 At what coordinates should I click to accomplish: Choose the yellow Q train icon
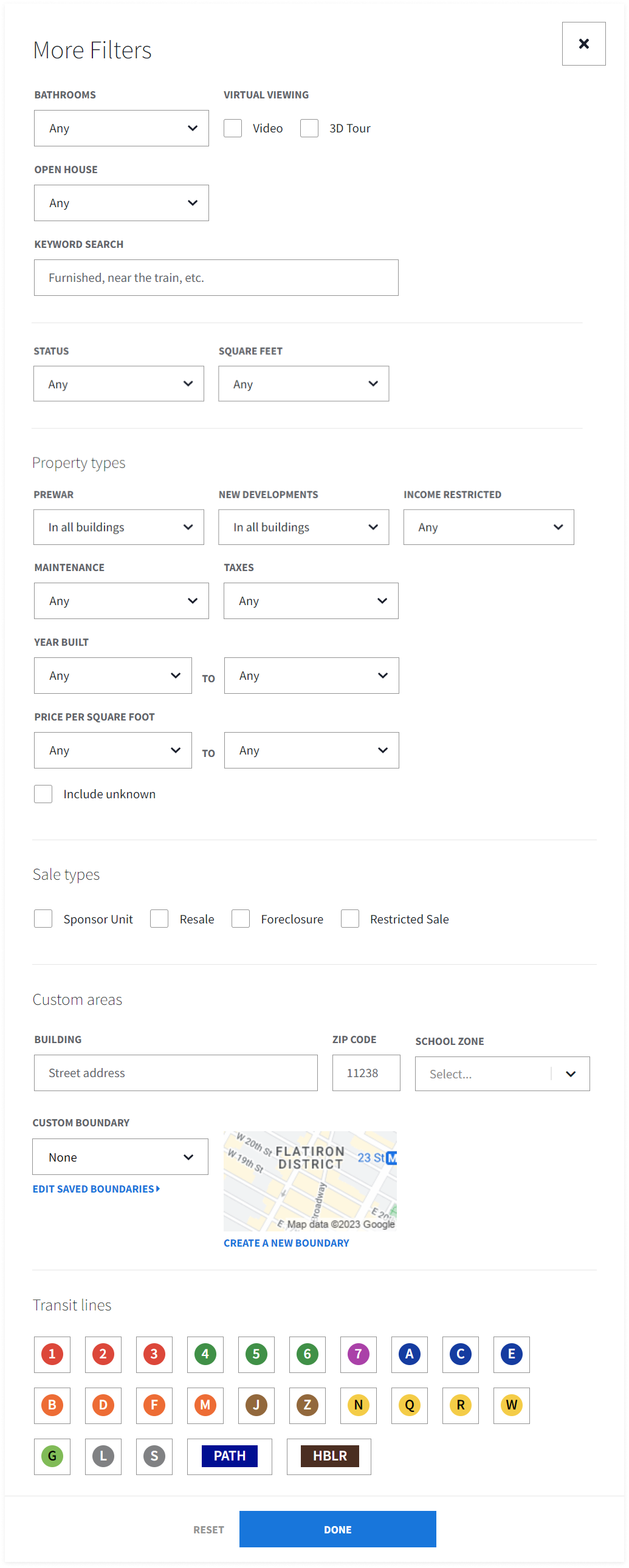click(x=409, y=1405)
